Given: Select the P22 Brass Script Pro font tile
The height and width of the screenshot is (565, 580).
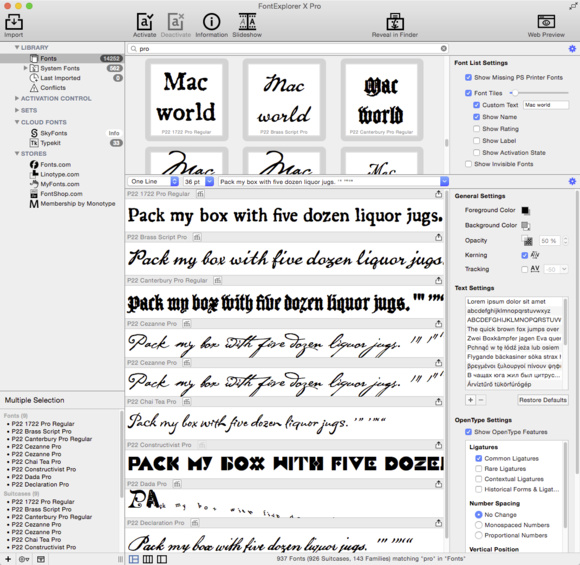Looking at the screenshot, I should coord(284,100).
